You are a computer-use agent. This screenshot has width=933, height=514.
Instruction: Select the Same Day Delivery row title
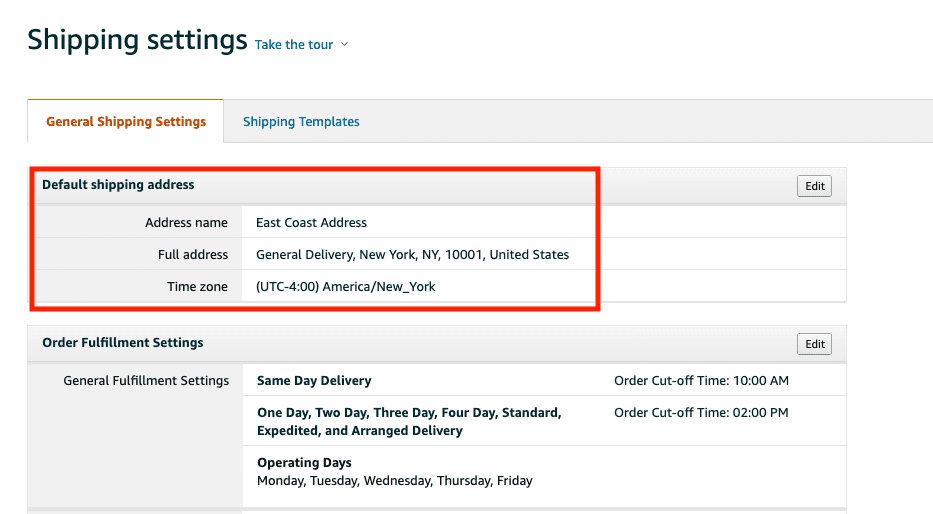pos(314,381)
